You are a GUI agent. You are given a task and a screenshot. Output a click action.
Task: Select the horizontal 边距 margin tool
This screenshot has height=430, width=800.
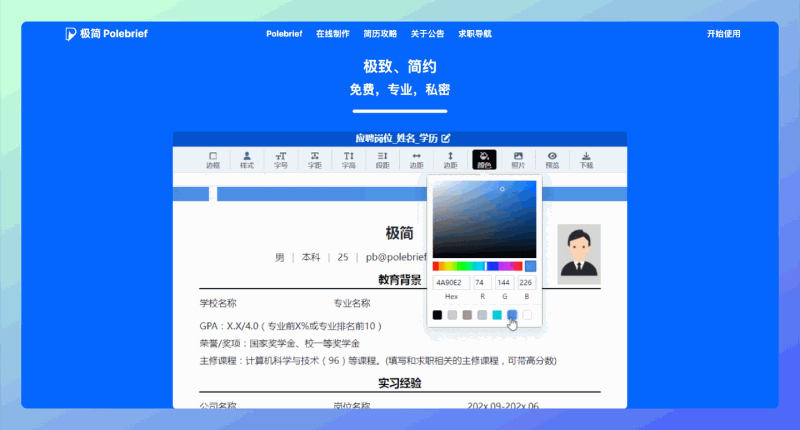416,160
